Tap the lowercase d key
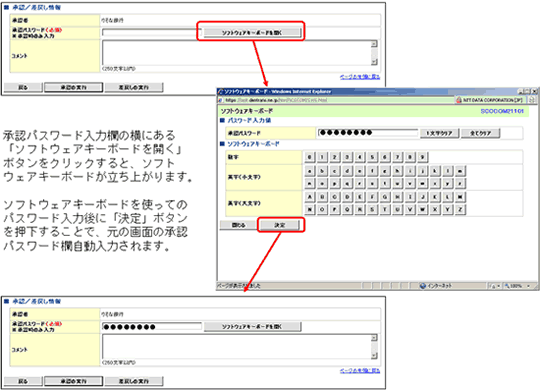The height and width of the screenshot is (390, 540). pos(347,171)
